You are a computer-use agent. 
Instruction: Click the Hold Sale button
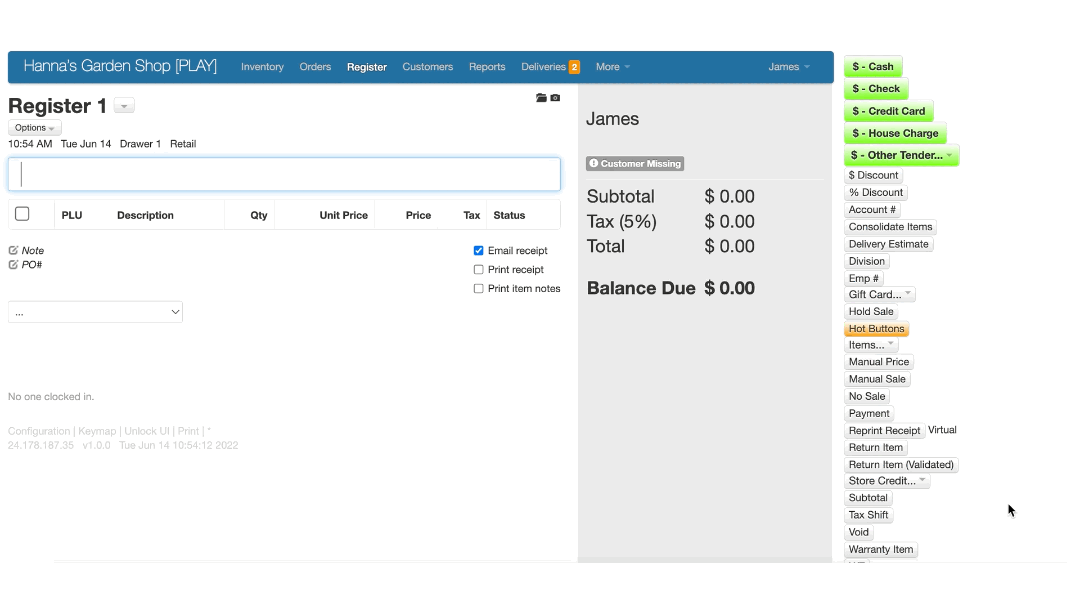[871, 312]
